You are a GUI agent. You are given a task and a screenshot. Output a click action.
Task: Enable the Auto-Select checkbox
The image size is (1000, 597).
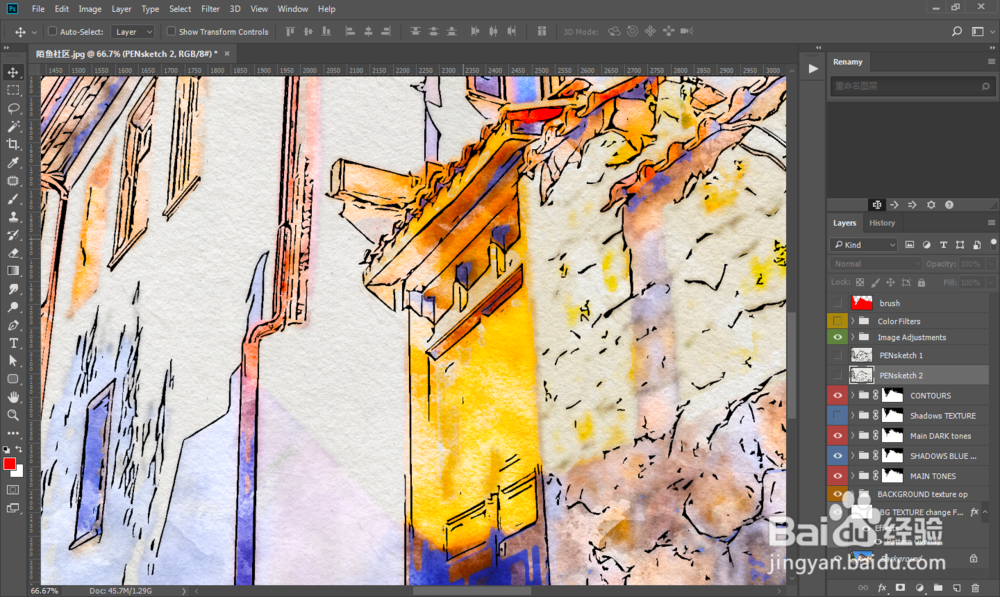[52, 31]
